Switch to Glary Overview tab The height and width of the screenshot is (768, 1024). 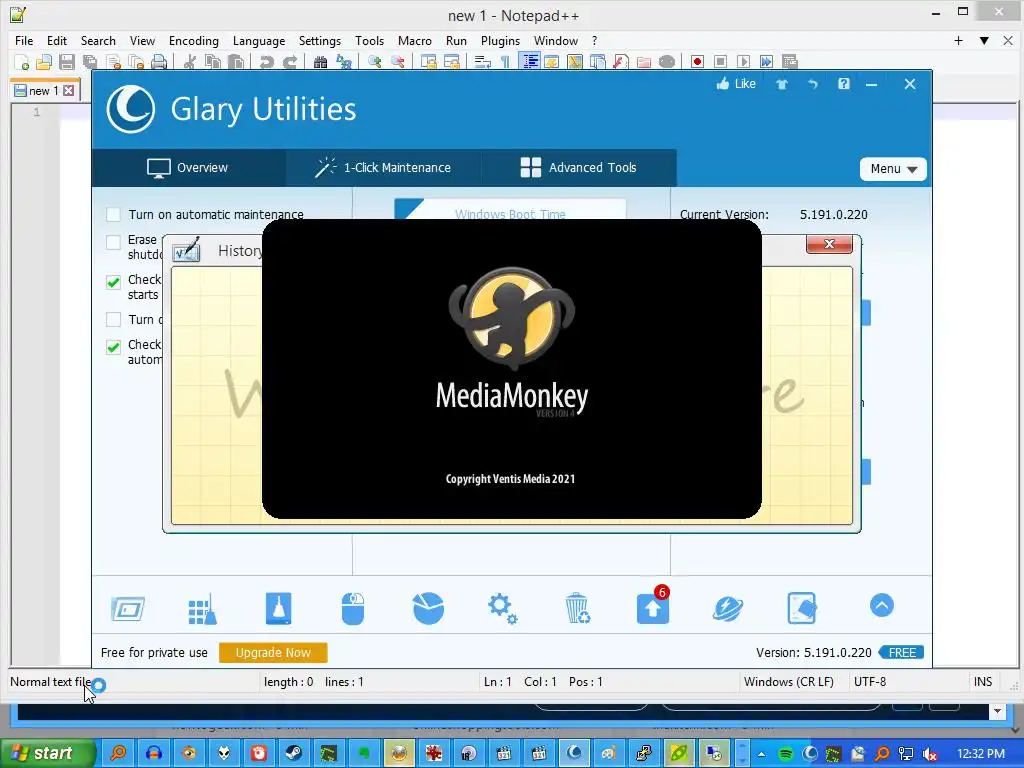tap(188, 168)
